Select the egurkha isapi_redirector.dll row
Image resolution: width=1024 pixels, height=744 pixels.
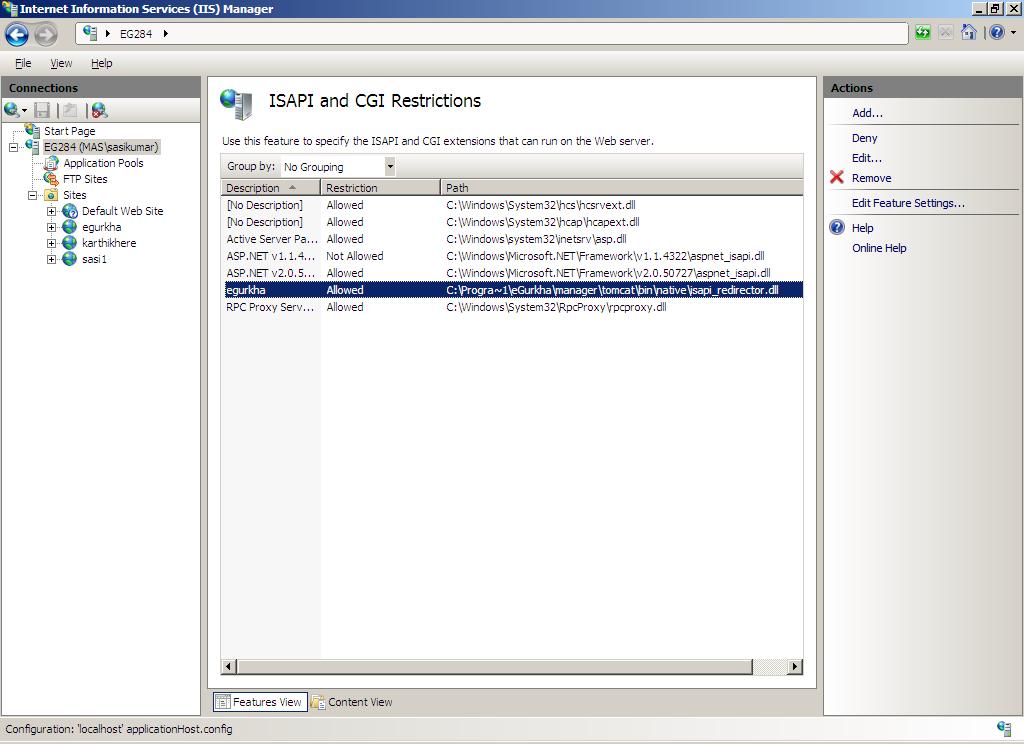(x=512, y=290)
